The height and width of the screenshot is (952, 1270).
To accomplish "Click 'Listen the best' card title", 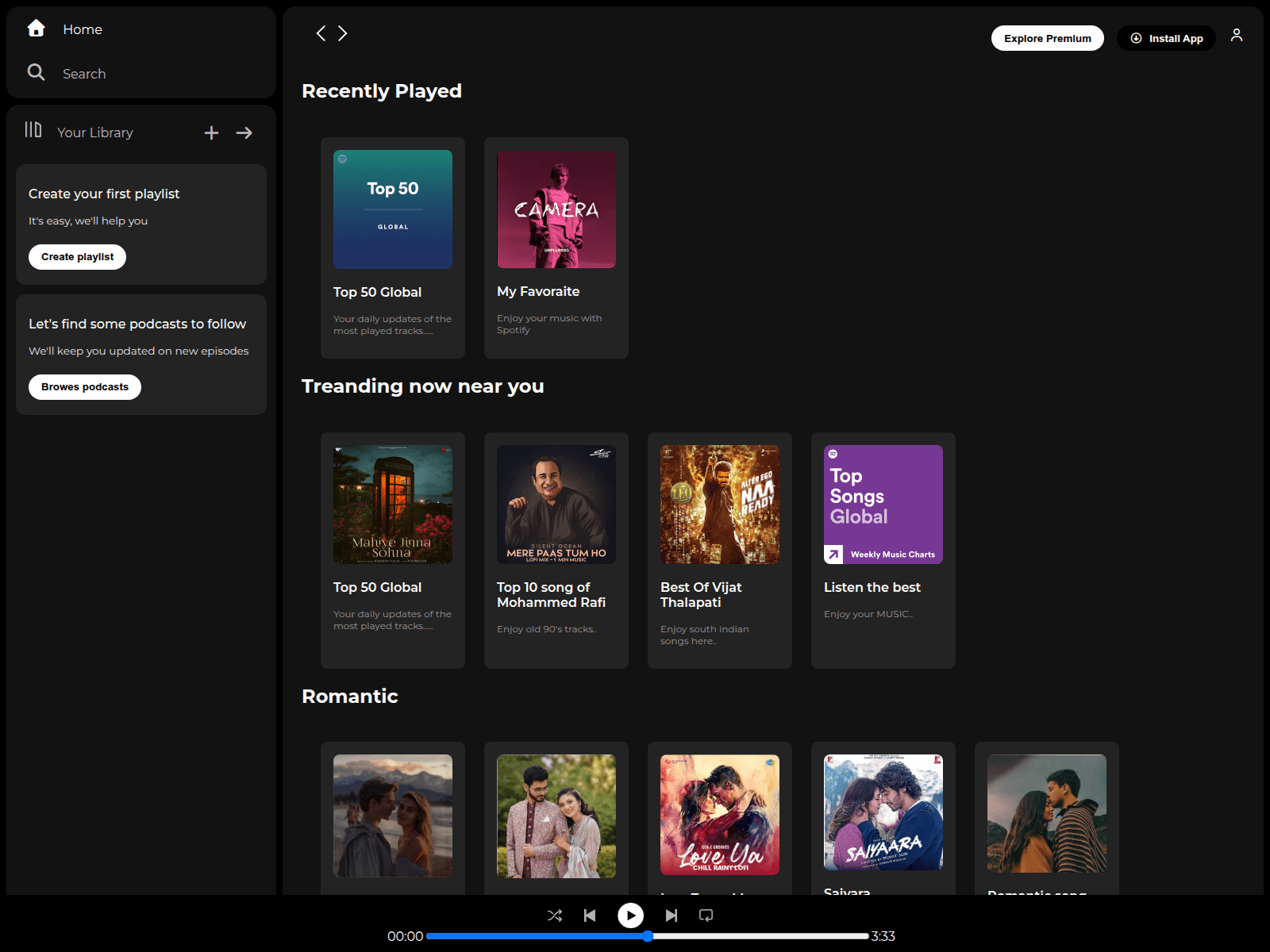I will (872, 587).
